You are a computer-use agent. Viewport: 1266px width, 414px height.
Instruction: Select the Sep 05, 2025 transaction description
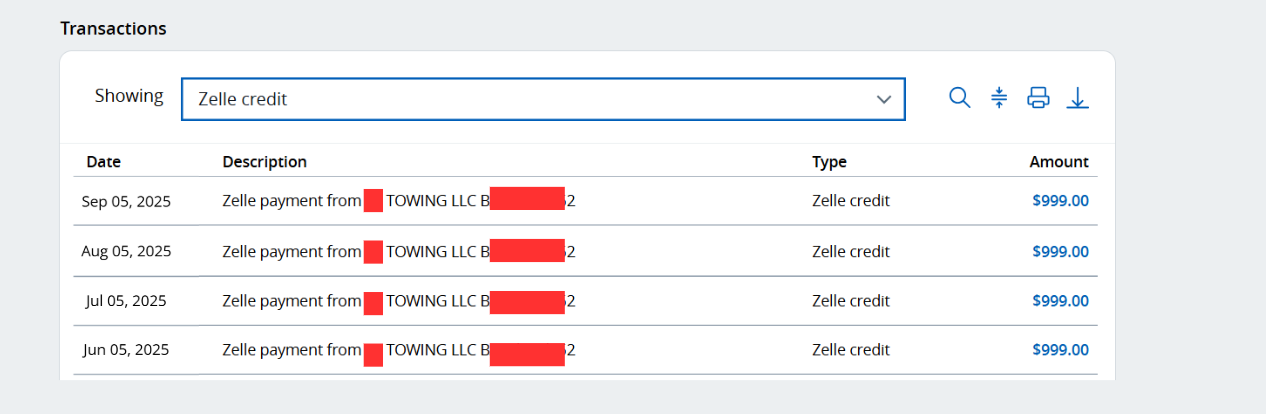pyautogui.click(x=398, y=201)
